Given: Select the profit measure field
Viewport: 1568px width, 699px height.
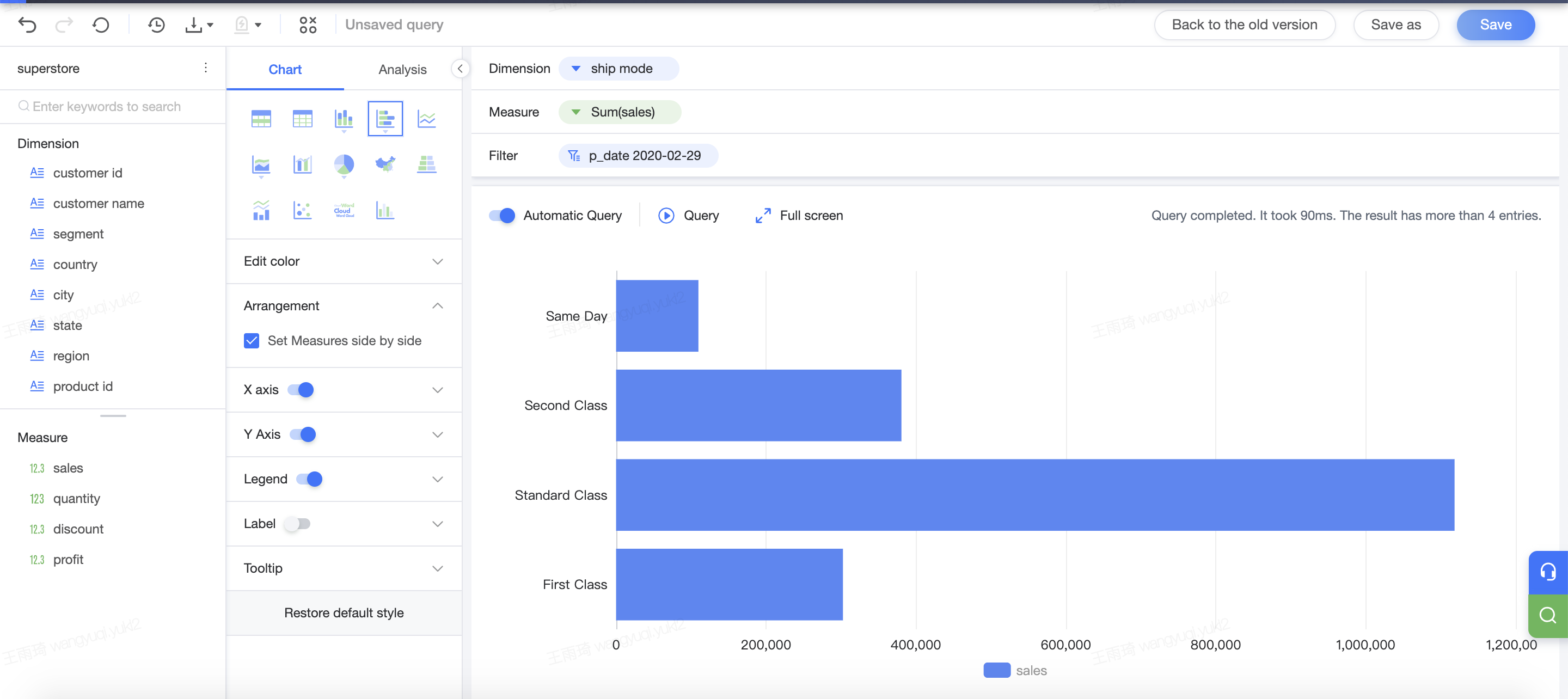Looking at the screenshot, I should click(x=68, y=560).
